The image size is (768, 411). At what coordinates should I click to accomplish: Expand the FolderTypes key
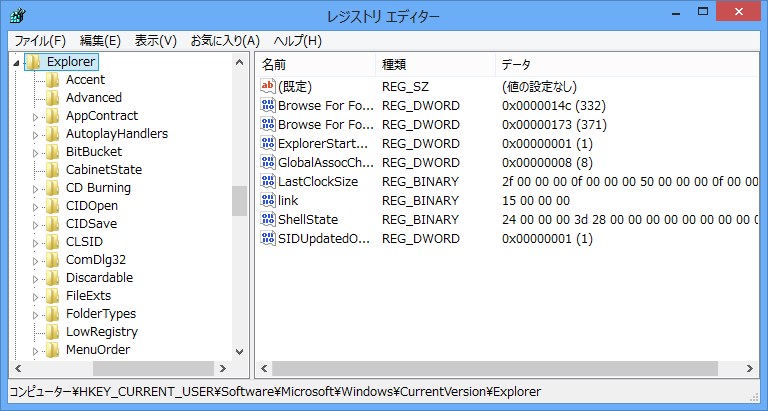tap(35, 315)
